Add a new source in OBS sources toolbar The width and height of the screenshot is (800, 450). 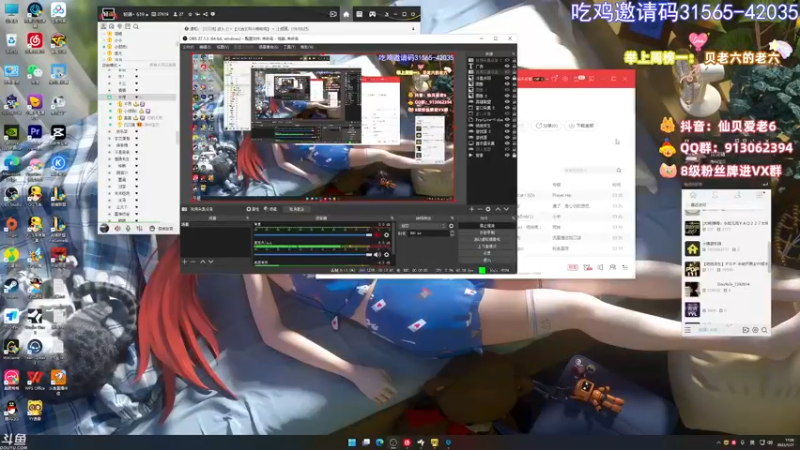[x=471, y=209]
